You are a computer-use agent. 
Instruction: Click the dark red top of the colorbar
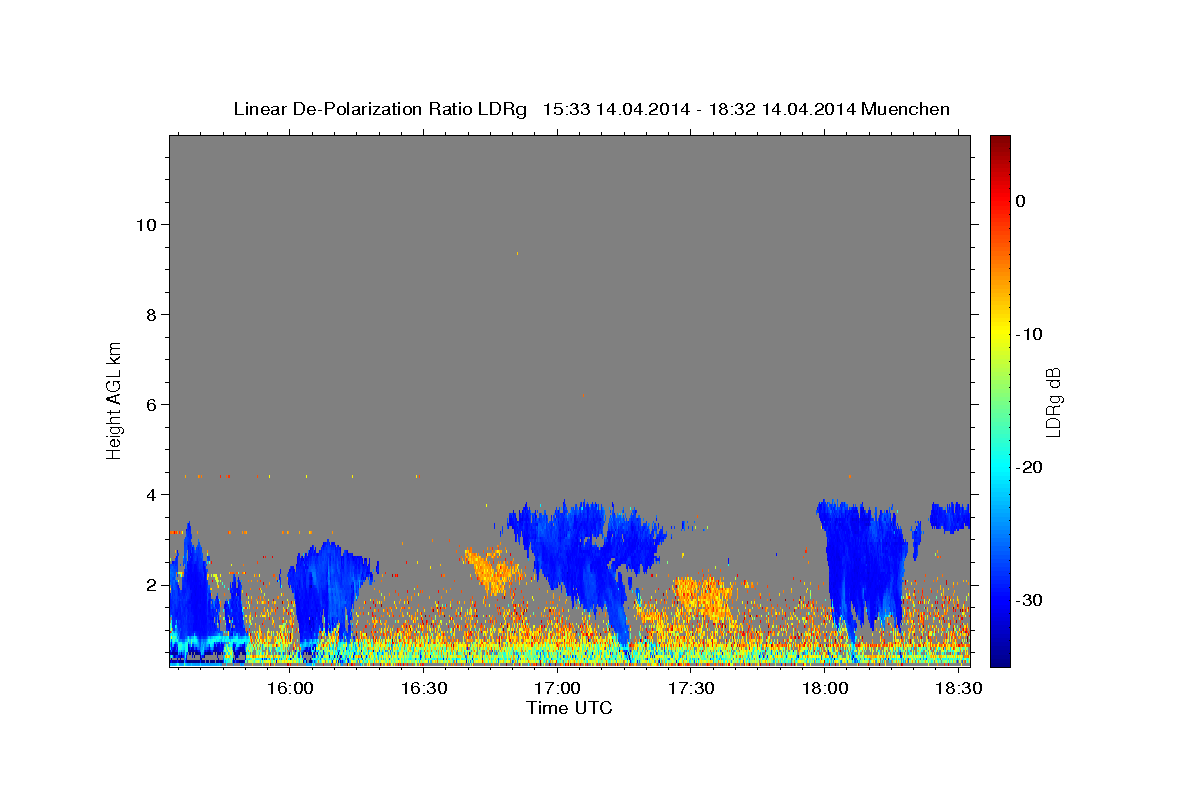pos(1000,143)
